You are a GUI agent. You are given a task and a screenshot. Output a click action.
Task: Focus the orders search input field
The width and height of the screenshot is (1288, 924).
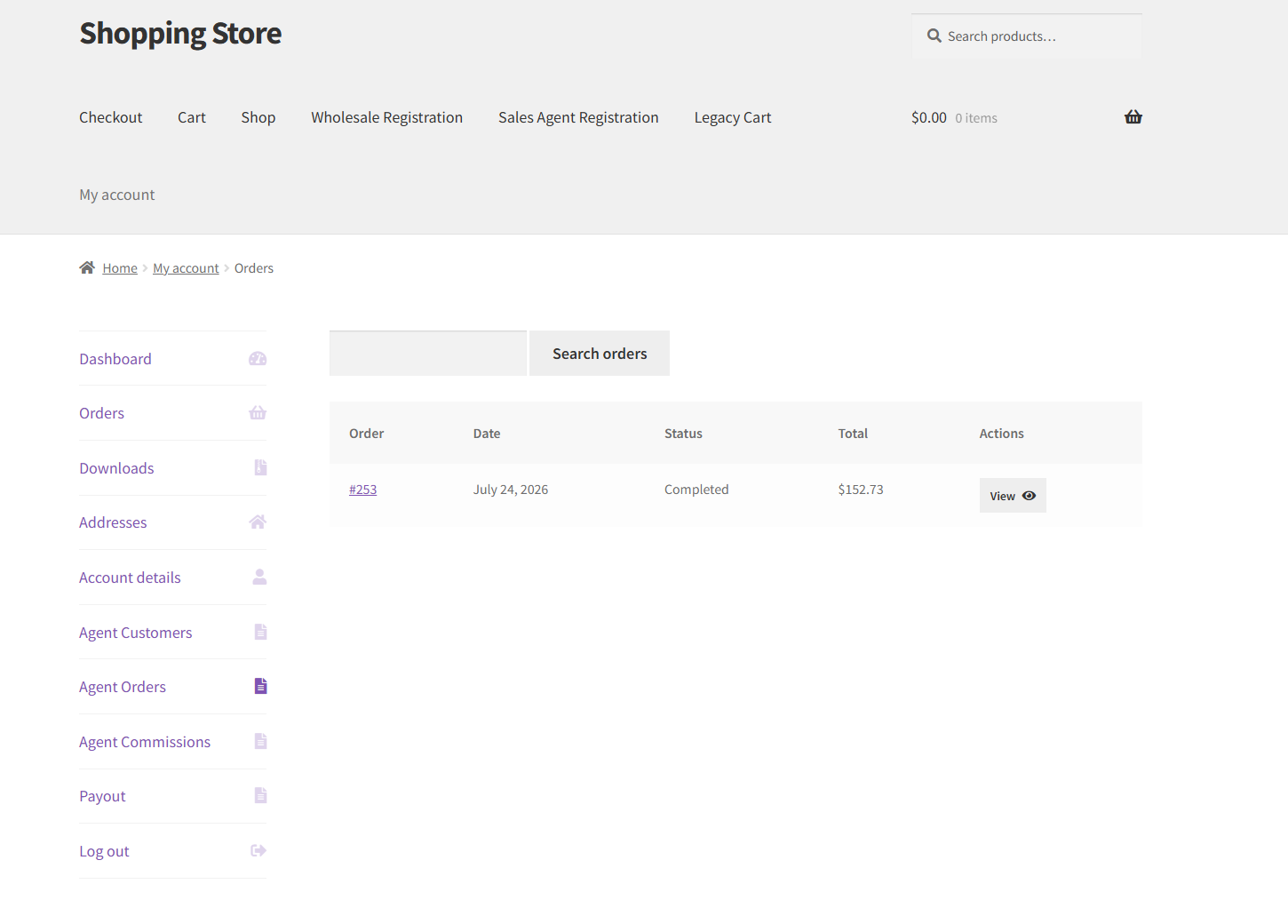point(428,354)
